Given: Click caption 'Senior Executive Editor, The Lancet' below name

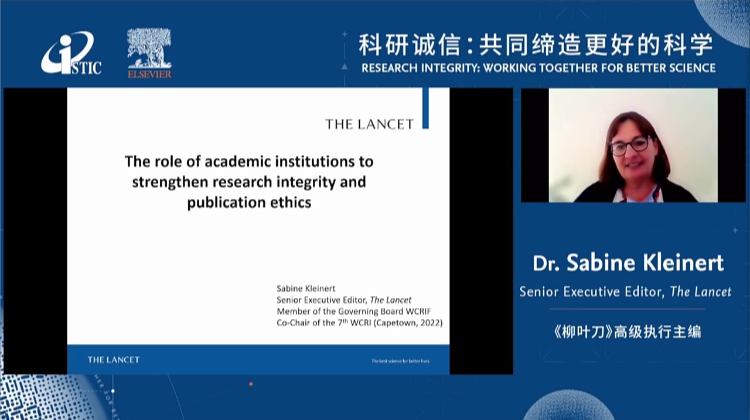Looking at the screenshot, I should click(625, 292).
